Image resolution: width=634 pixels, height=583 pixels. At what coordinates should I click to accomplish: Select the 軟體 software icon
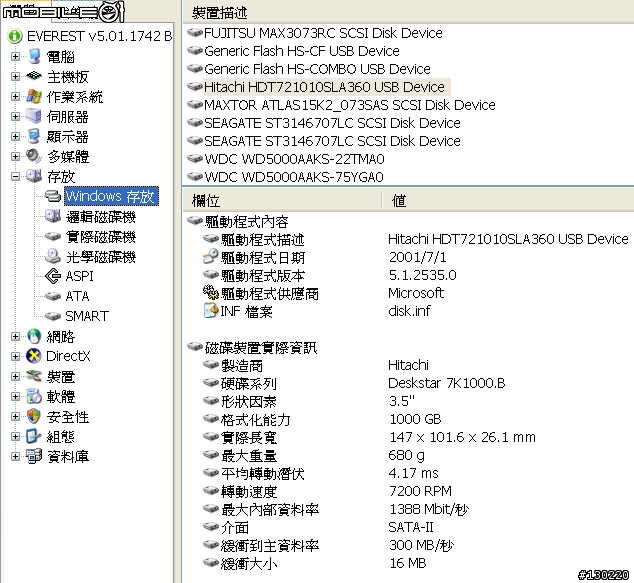[34, 396]
